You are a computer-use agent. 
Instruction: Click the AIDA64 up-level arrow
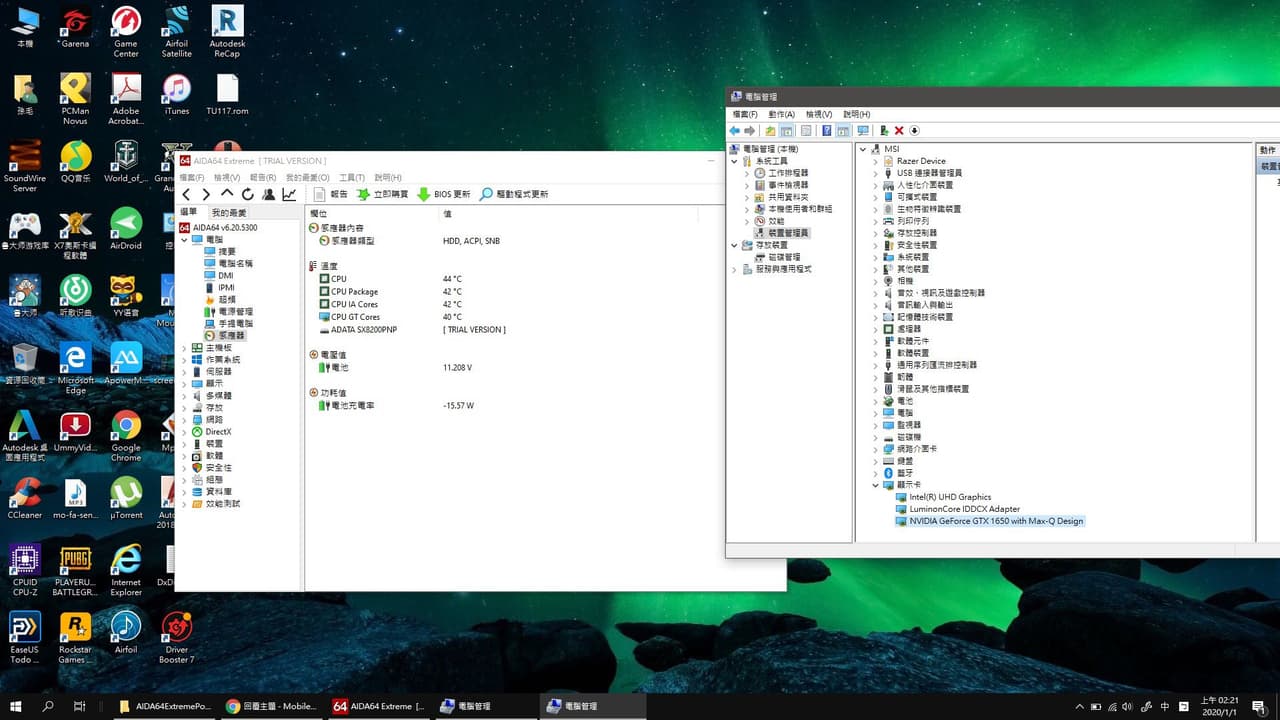[x=227, y=194]
